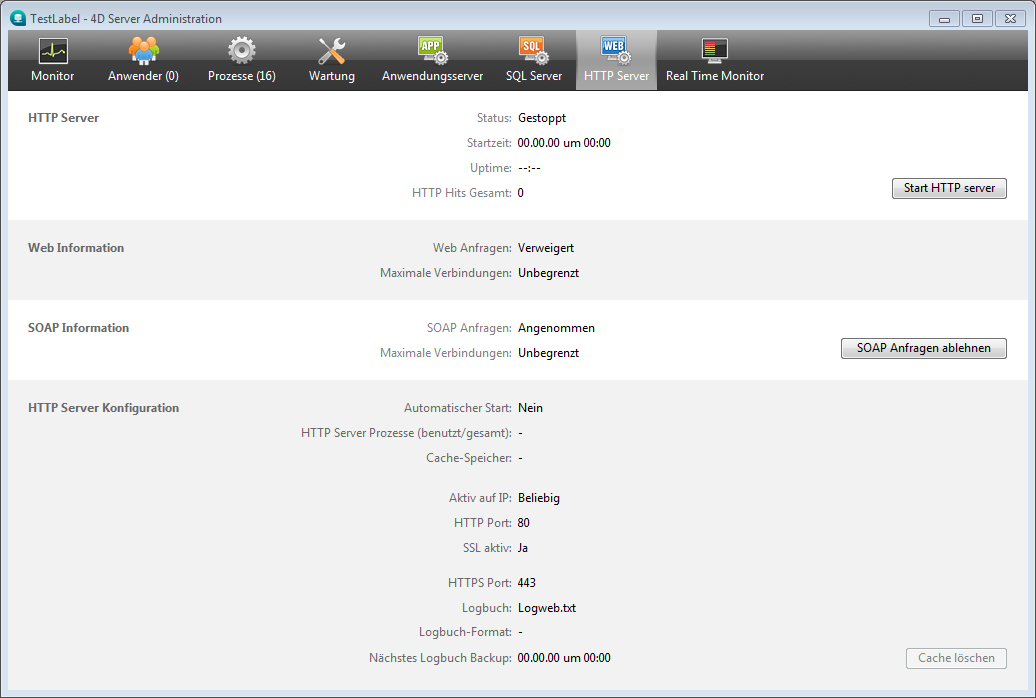Image resolution: width=1036 pixels, height=698 pixels.
Task: Click the Logbuch value "Logweb.txt"
Action: point(546,608)
